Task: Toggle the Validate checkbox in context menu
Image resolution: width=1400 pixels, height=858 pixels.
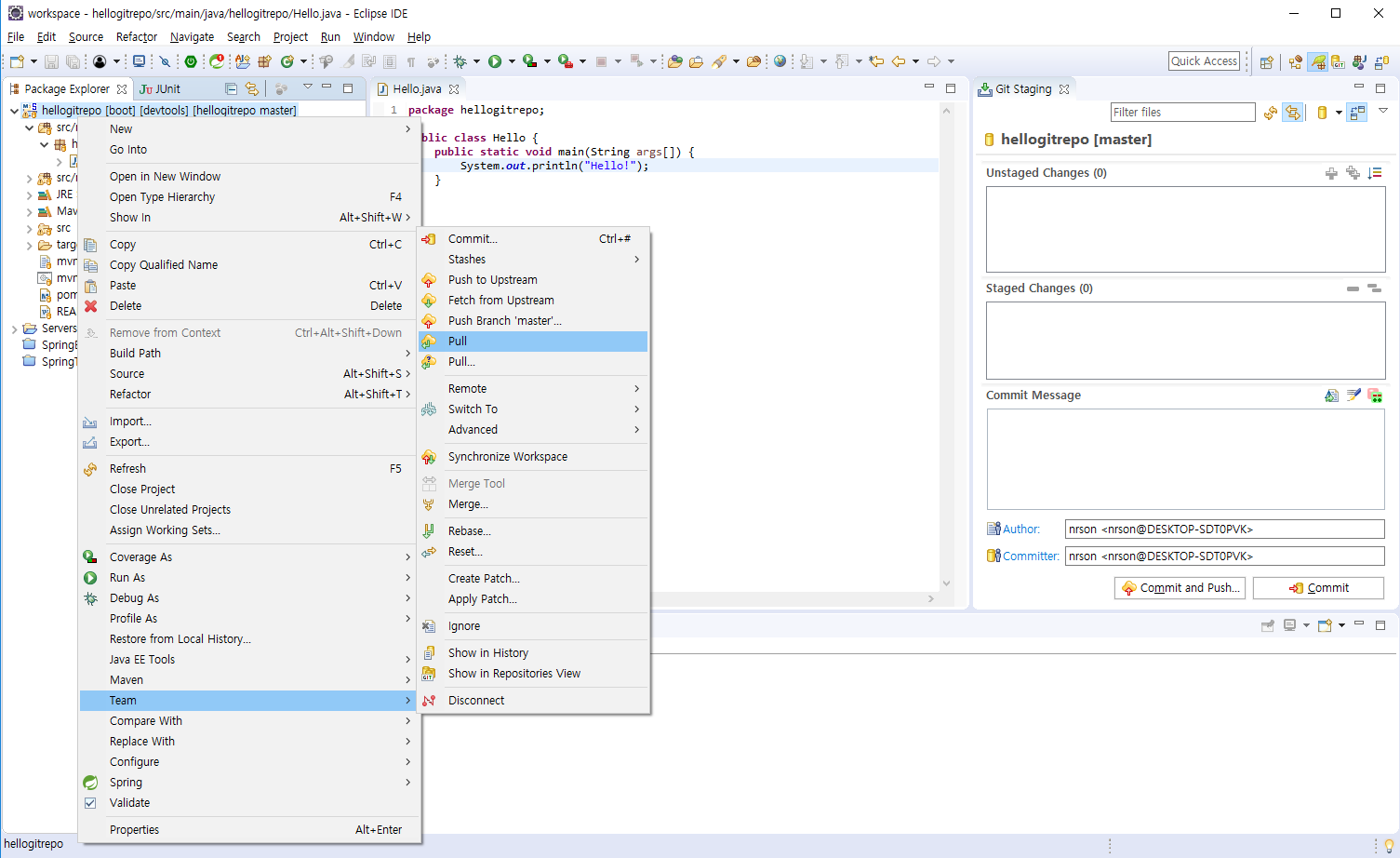Action: point(90,803)
